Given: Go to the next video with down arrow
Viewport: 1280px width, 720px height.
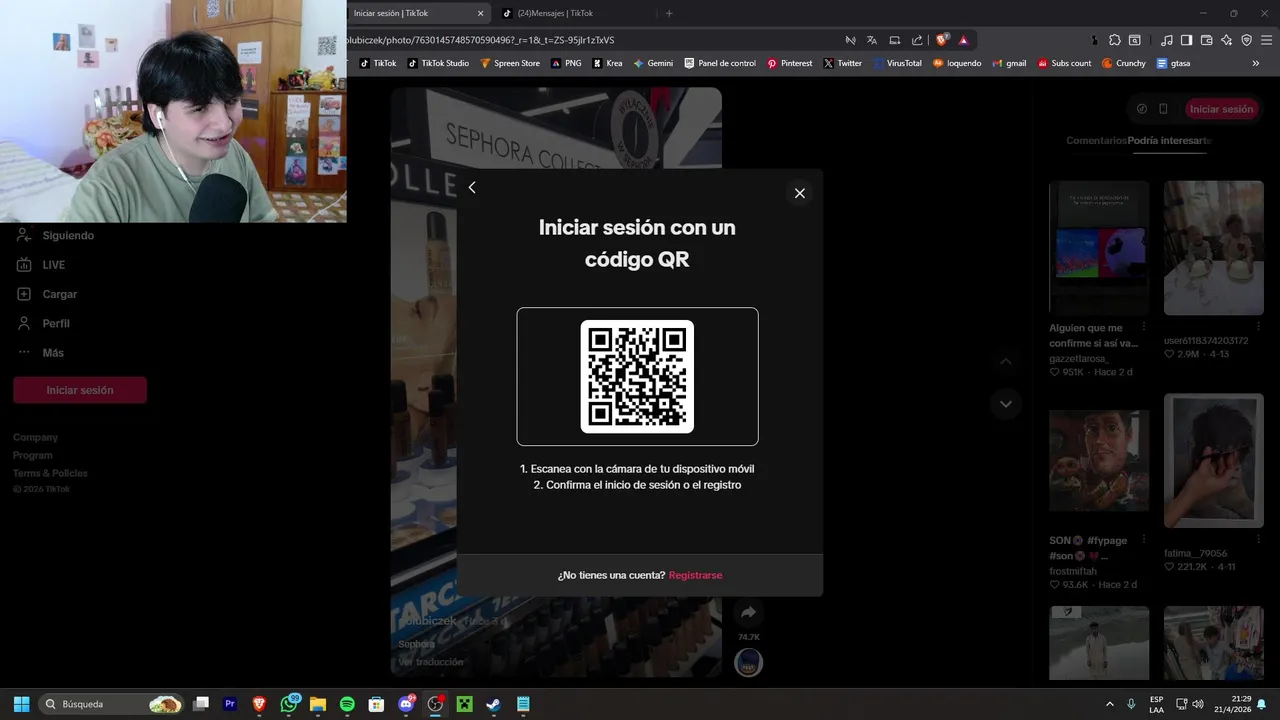Looking at the screenshot, I should coord(1006,404).
